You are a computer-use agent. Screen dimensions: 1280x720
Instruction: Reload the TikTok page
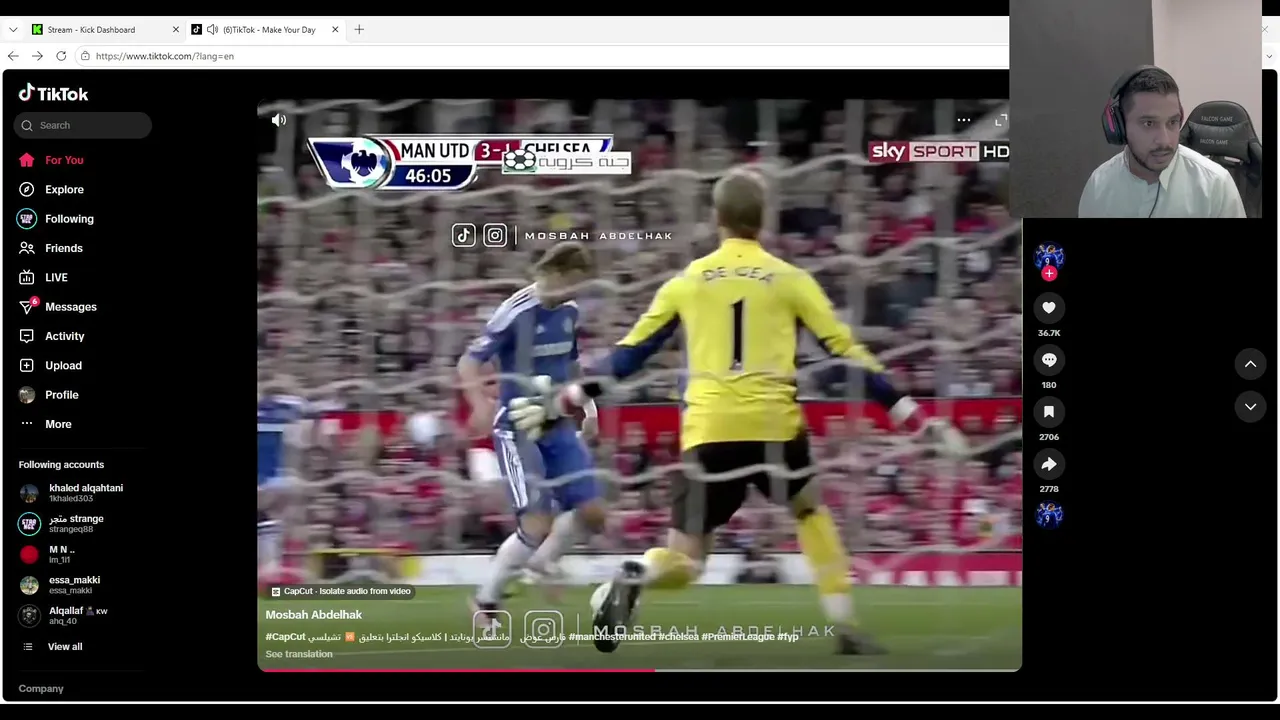[61, 56]
